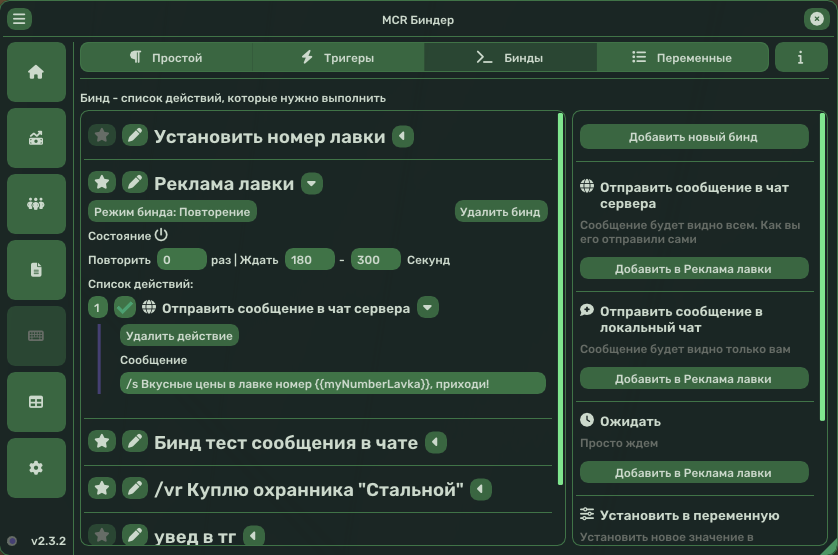Favorite "Бинд тест сообщения в чате"
Image resolution: width=838 pixels, height=555 pixels.
(x=102, y=442)
